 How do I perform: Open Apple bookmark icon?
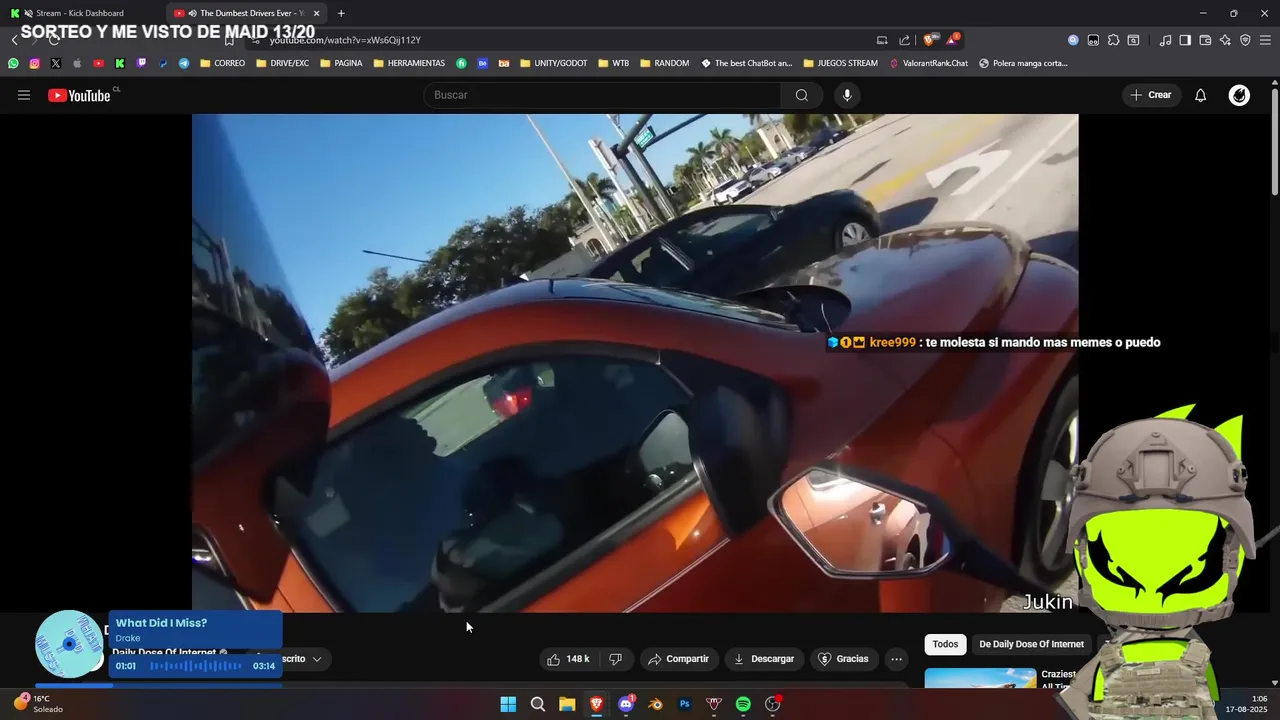tap(77, 63)
